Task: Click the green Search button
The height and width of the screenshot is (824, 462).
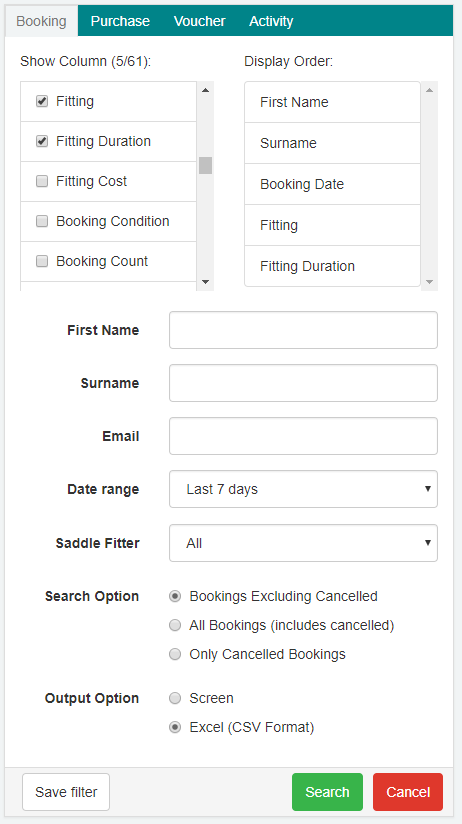Action: coord(327,792)
